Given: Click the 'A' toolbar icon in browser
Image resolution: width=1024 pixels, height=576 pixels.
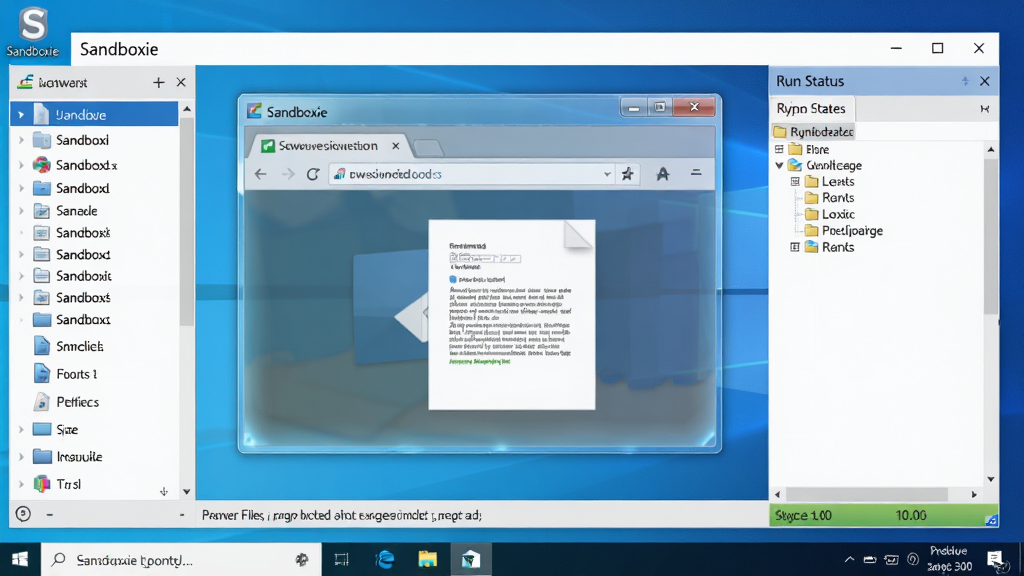Looking at the screenshot, I should pyautogui.click(x=662, y=174).
